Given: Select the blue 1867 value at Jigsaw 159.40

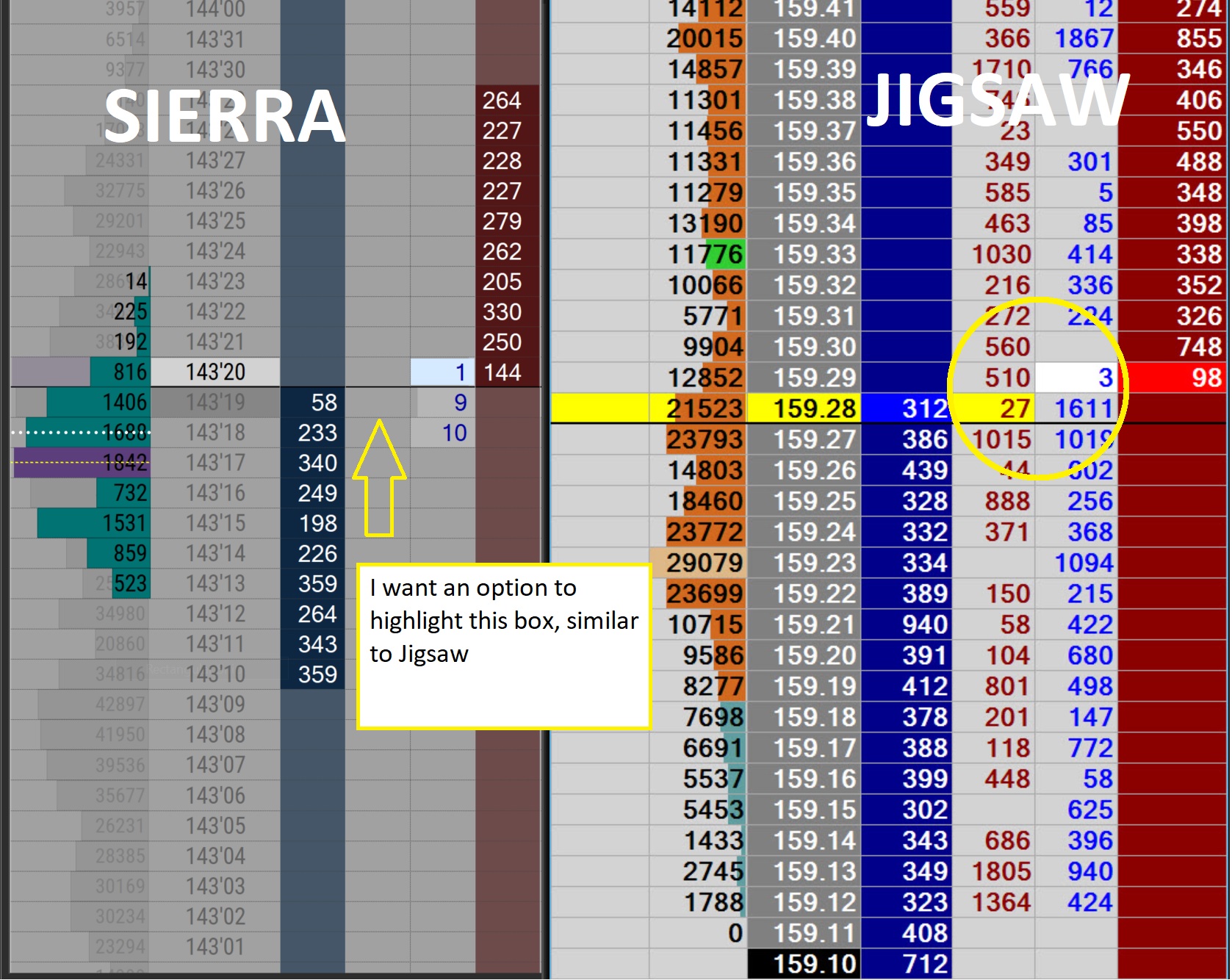Looking at the screenshot, I should 1076,38.
